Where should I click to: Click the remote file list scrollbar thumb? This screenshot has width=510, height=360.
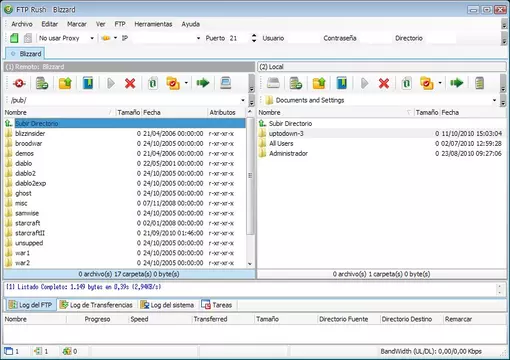(x=250, y=176)
